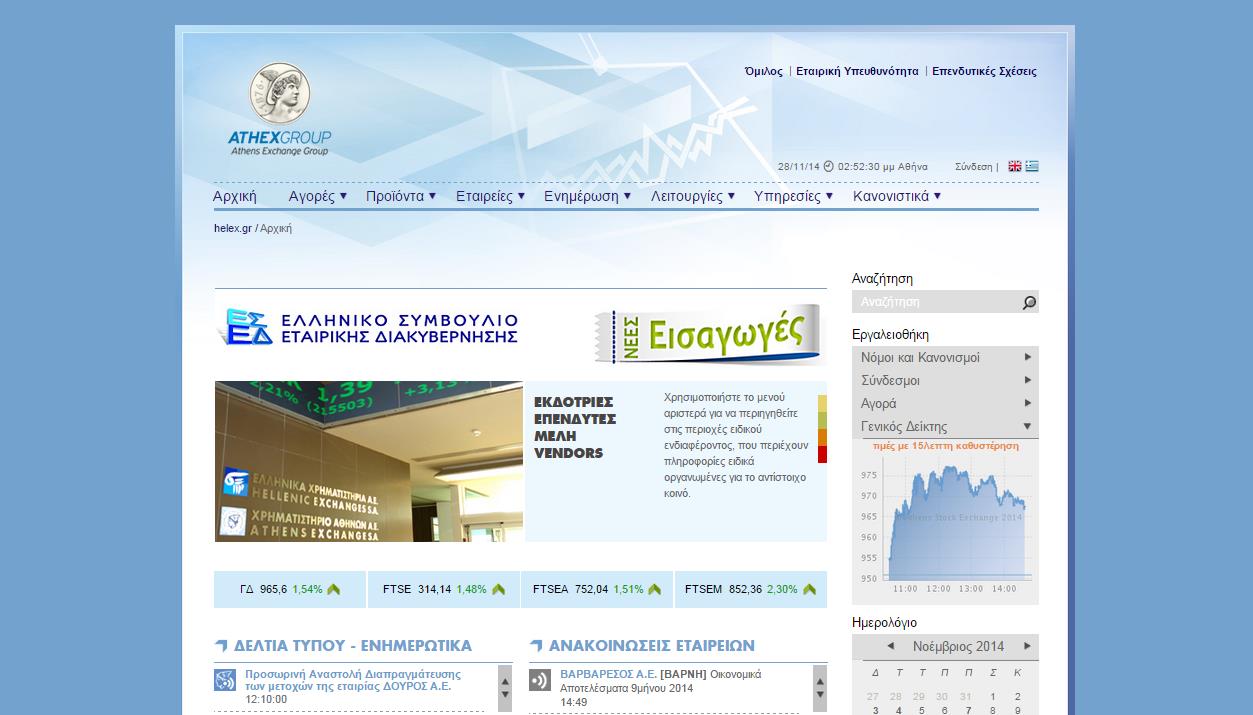
Task: Click the icon next to ΔΟΥΡΟΣ Α.Ε. news item
Action: [x=225, y=681]
